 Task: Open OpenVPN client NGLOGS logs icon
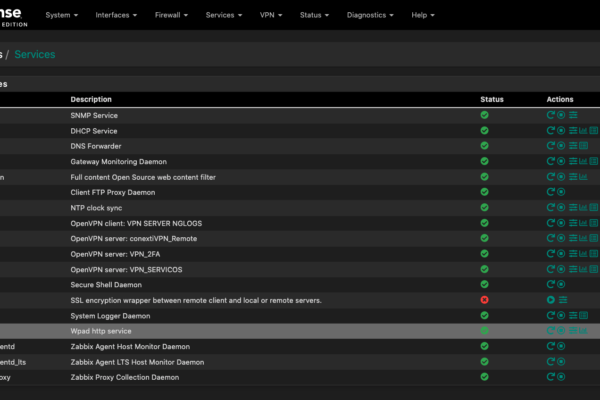[593, 223]
